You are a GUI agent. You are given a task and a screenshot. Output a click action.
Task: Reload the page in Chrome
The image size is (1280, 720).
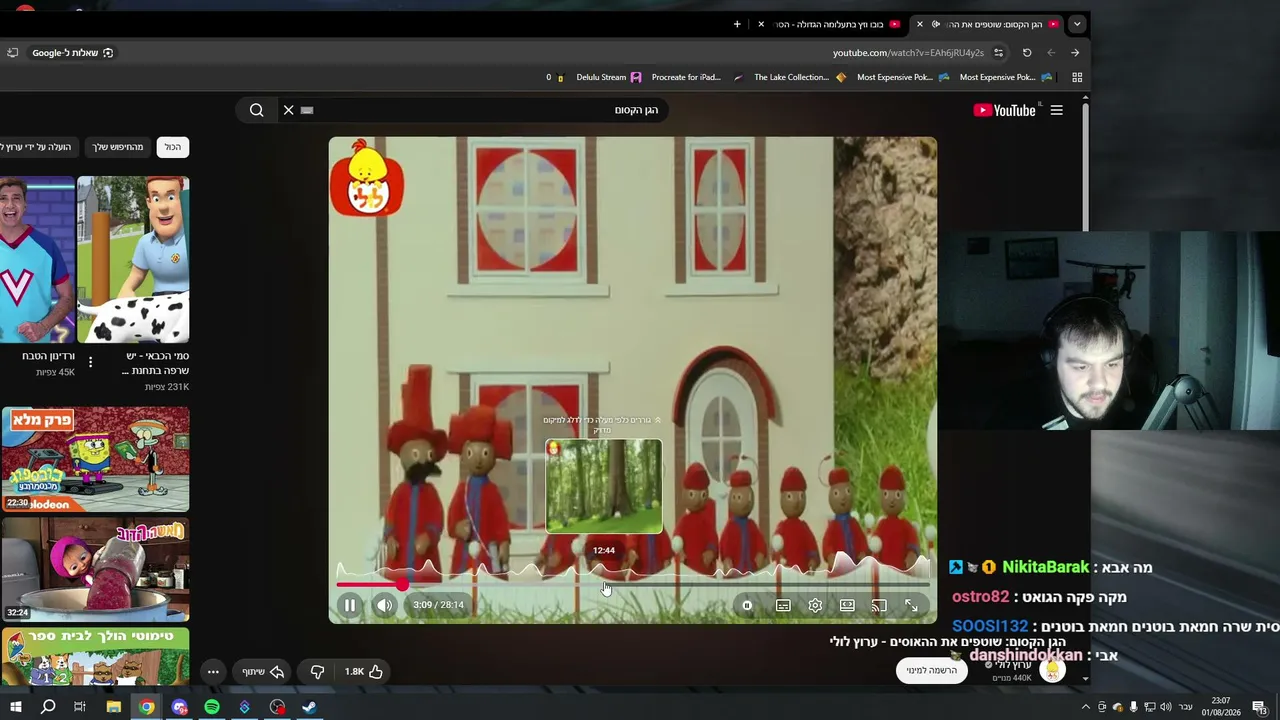pyautogui.click(x=1027, y=53)
